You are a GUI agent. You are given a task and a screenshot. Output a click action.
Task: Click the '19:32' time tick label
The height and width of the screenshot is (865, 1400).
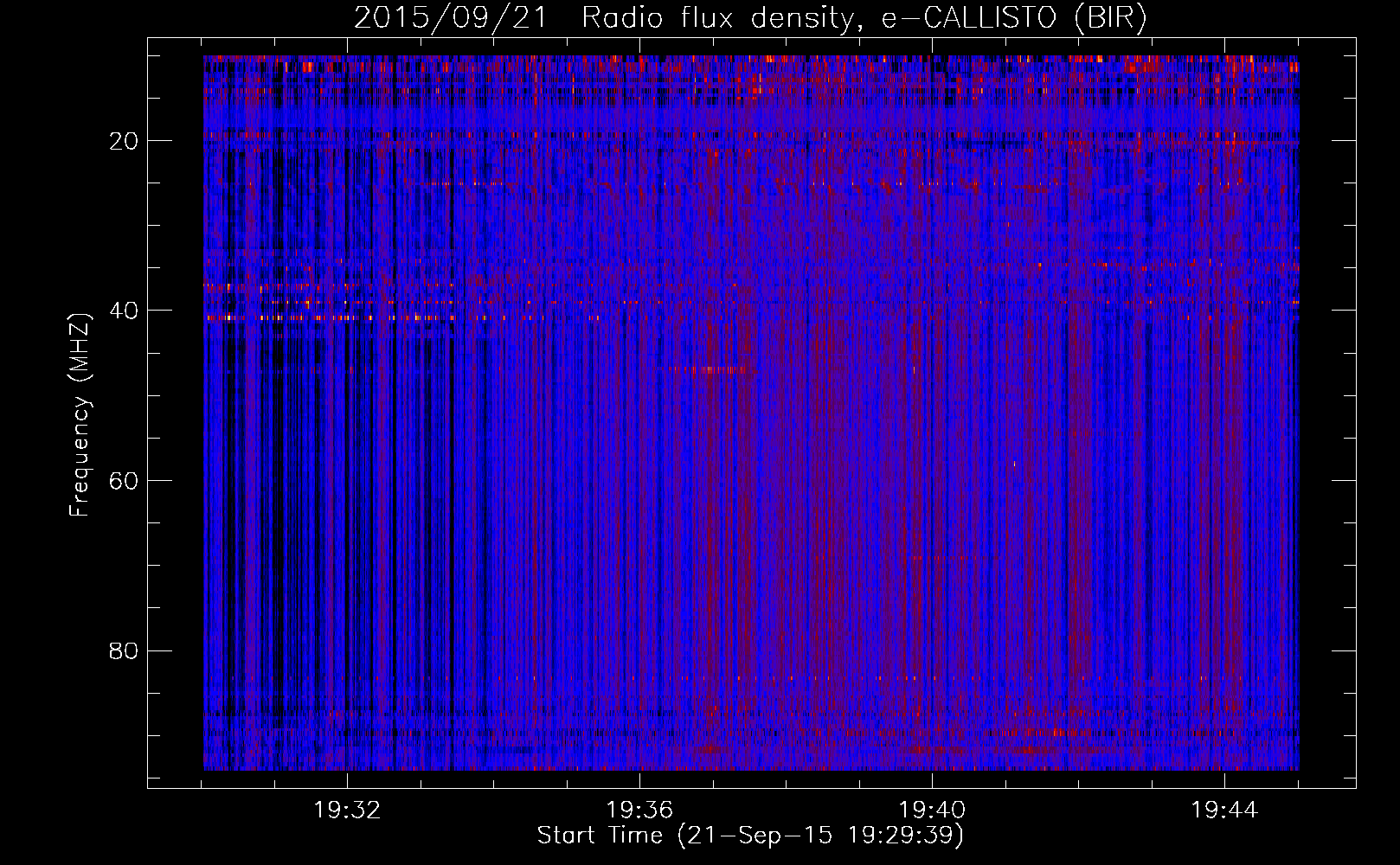[347, 811]
